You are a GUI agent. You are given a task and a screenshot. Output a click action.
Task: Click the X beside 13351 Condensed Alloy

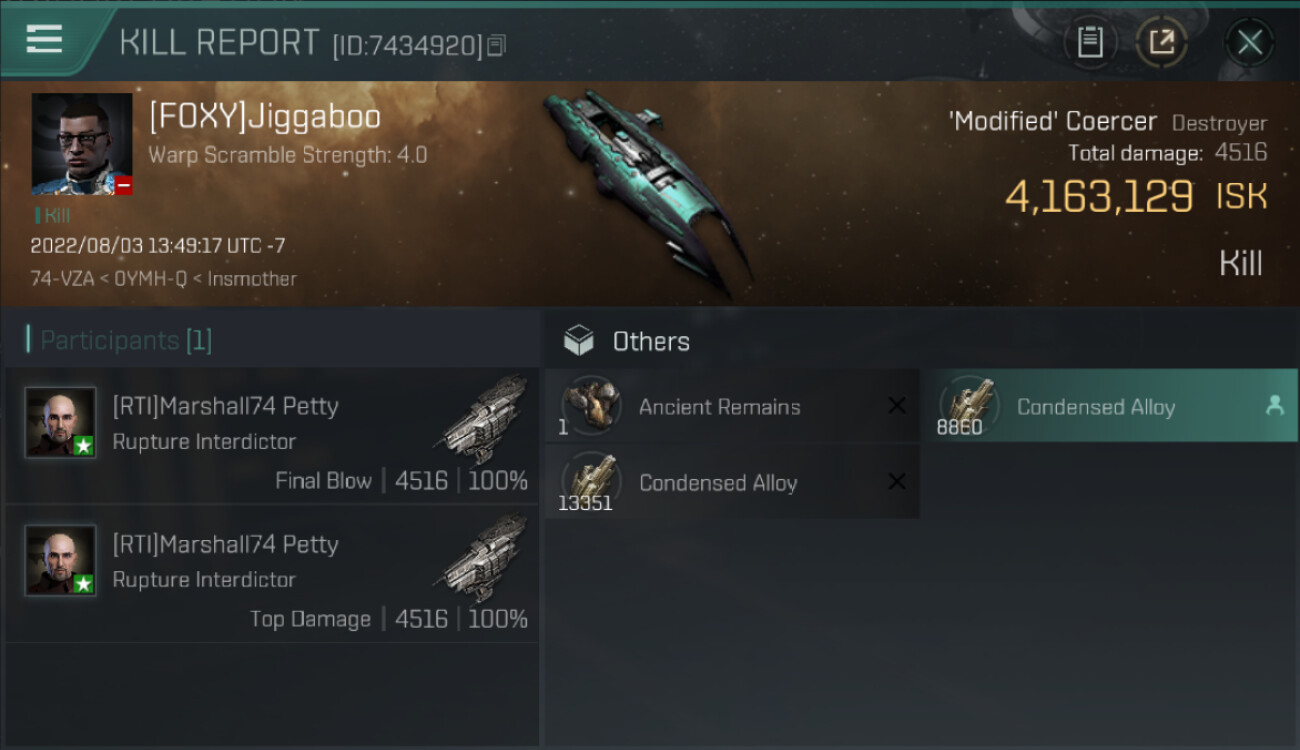tap(897, 482)
